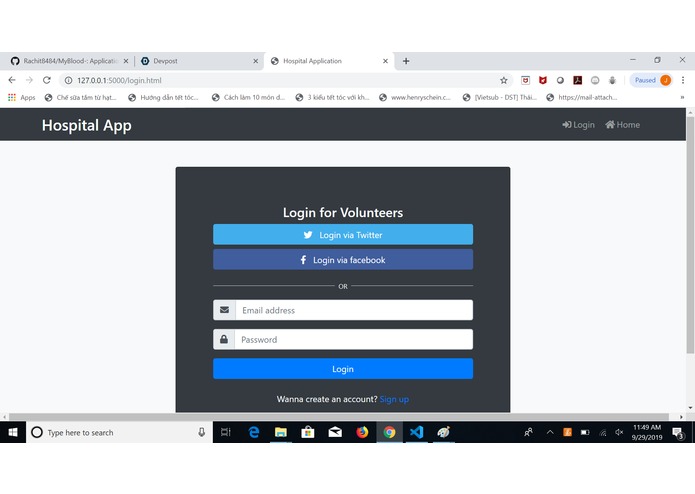
Task: Click the Hospital App brand title
Action: [86, 125]
